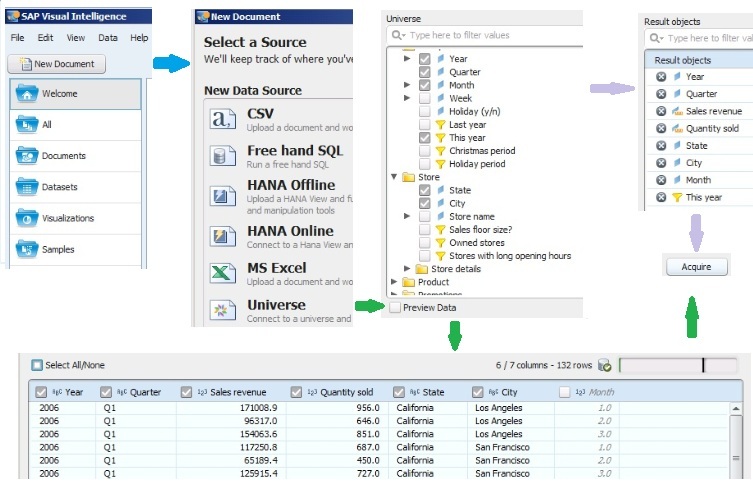Choose the HANA Online source icon

coord(222,236)
